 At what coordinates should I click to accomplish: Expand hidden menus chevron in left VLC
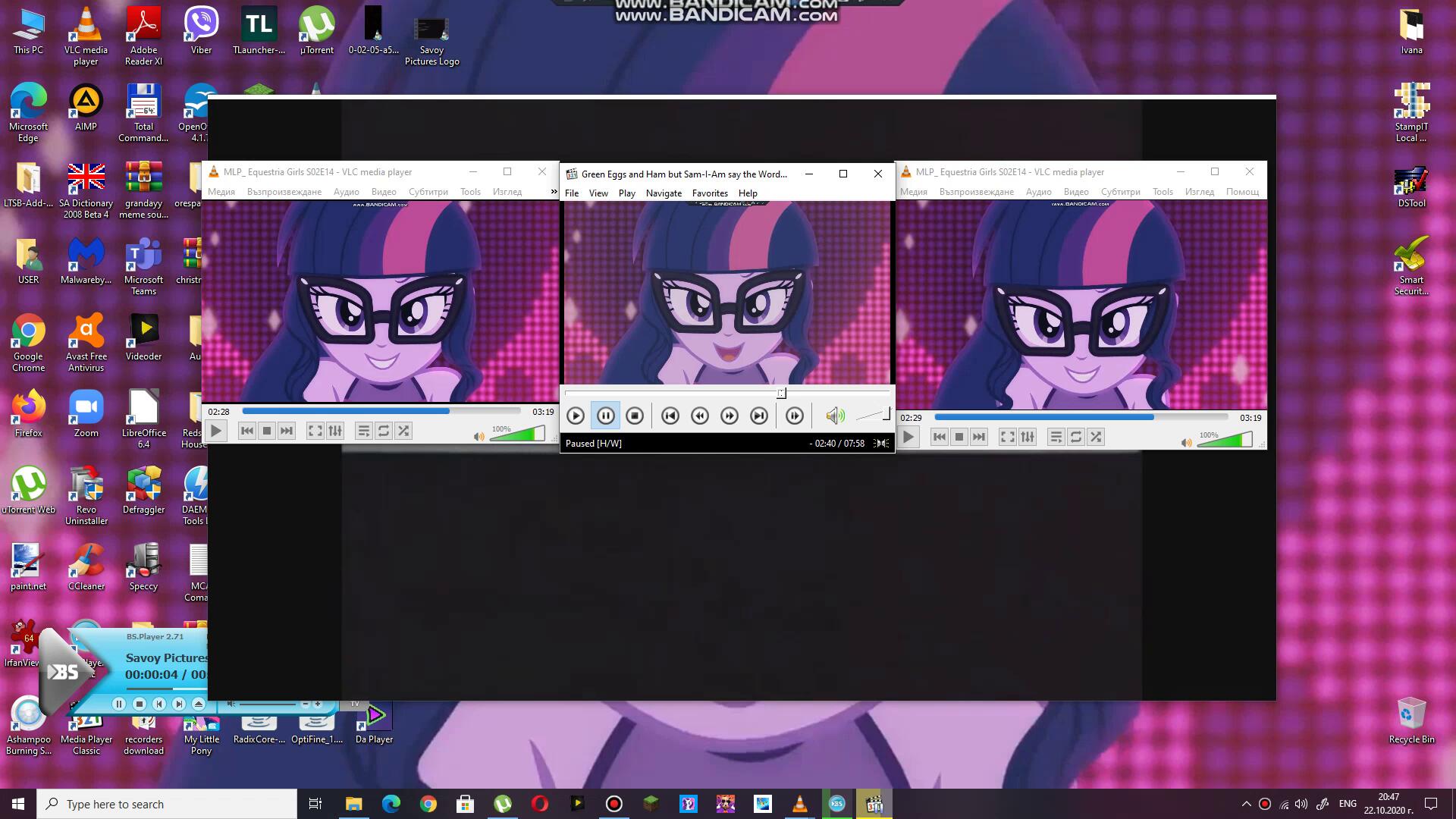(554, 192)
